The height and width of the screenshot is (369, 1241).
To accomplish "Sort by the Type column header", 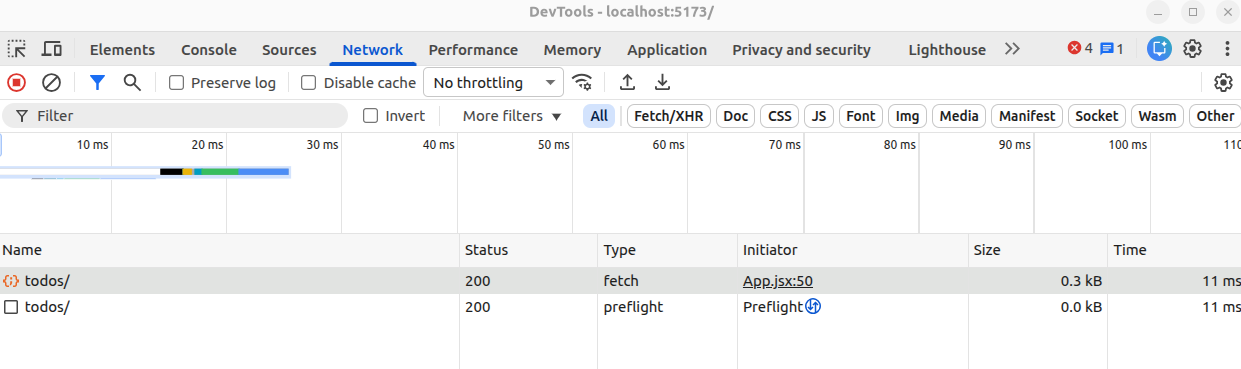I will [668, 250].
